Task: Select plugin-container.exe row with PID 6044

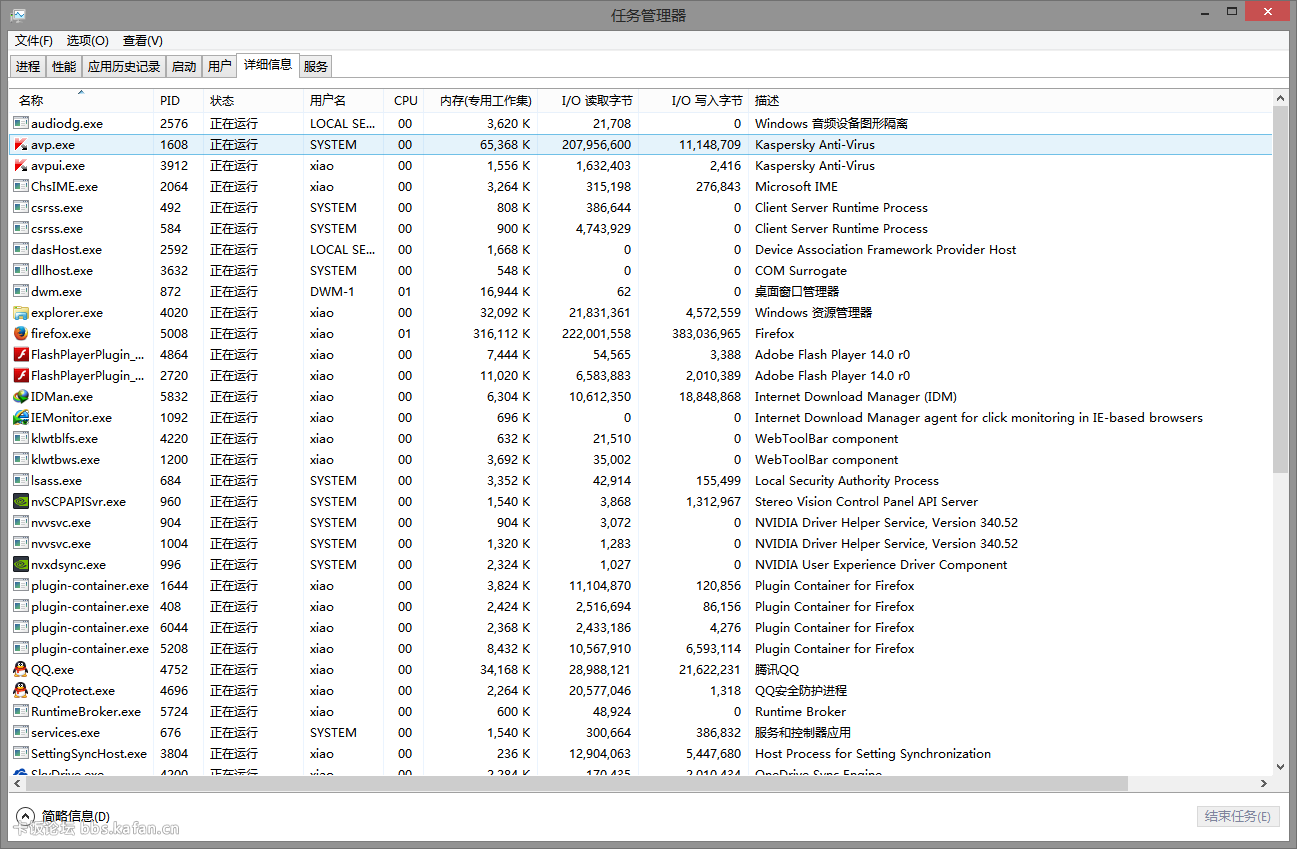Action: click(641, 627)
